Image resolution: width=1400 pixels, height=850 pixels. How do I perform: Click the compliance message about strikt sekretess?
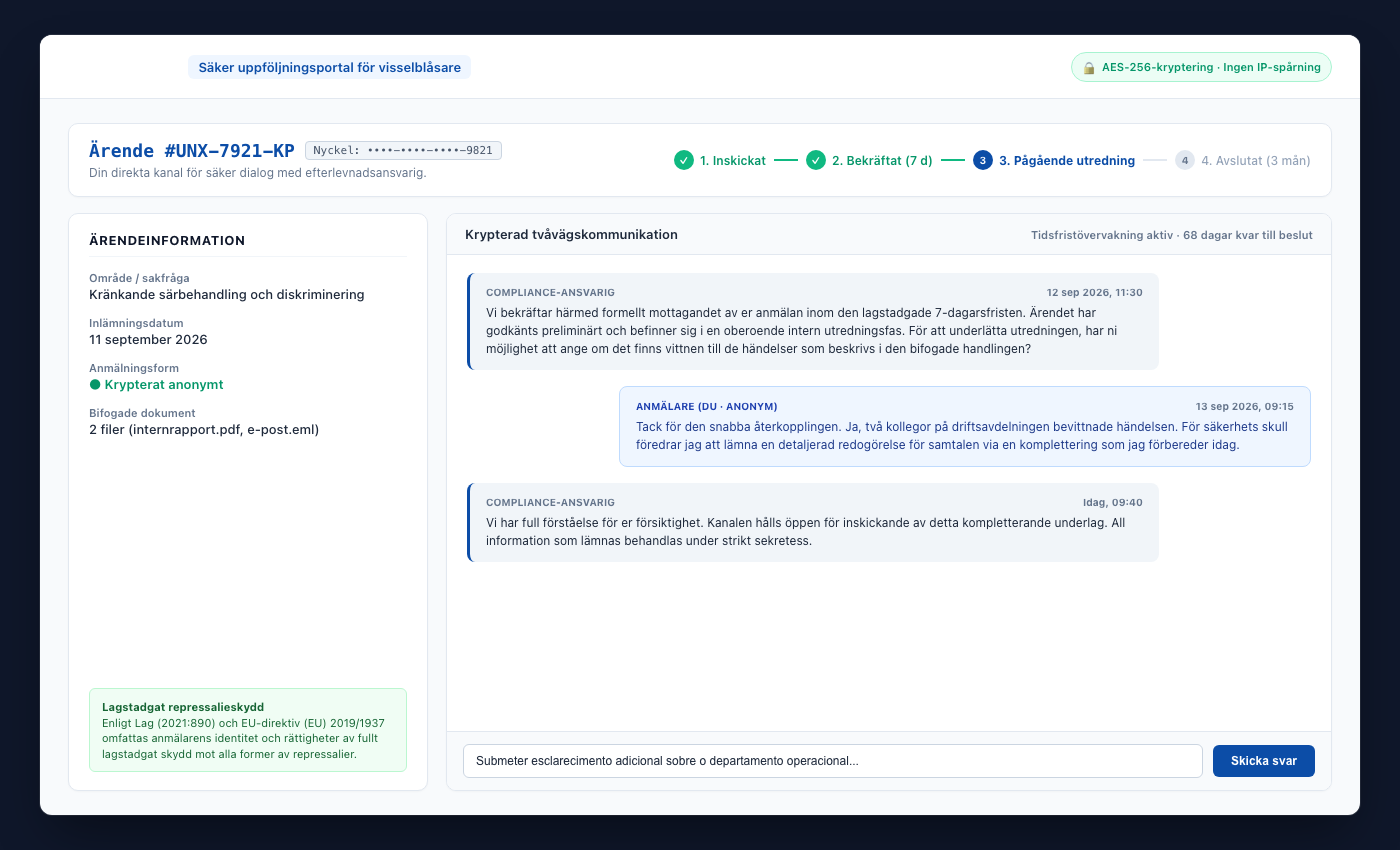[x=813, y=523]
